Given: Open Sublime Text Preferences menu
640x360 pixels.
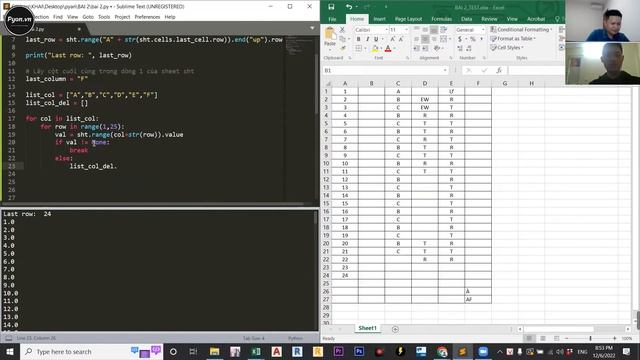Looking at the screenshot, I should point(147,17).
